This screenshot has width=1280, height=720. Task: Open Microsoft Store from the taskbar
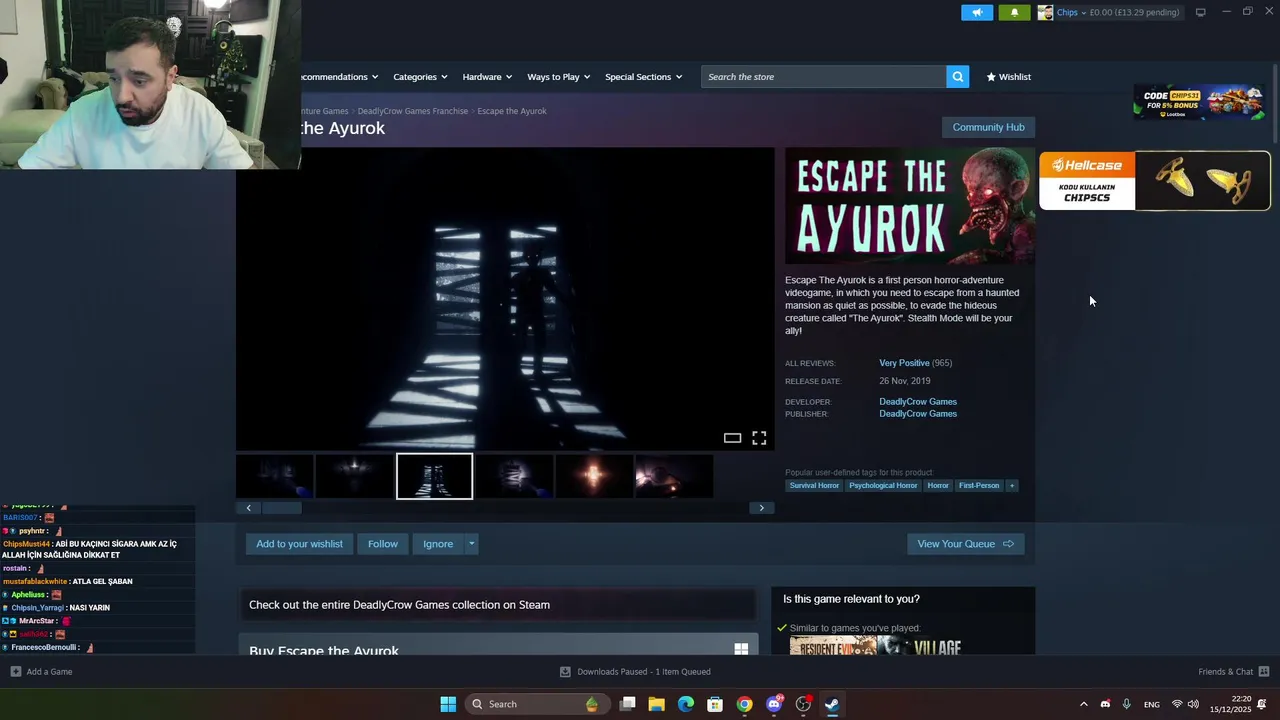pyautogui.click(x=715, y=704)
